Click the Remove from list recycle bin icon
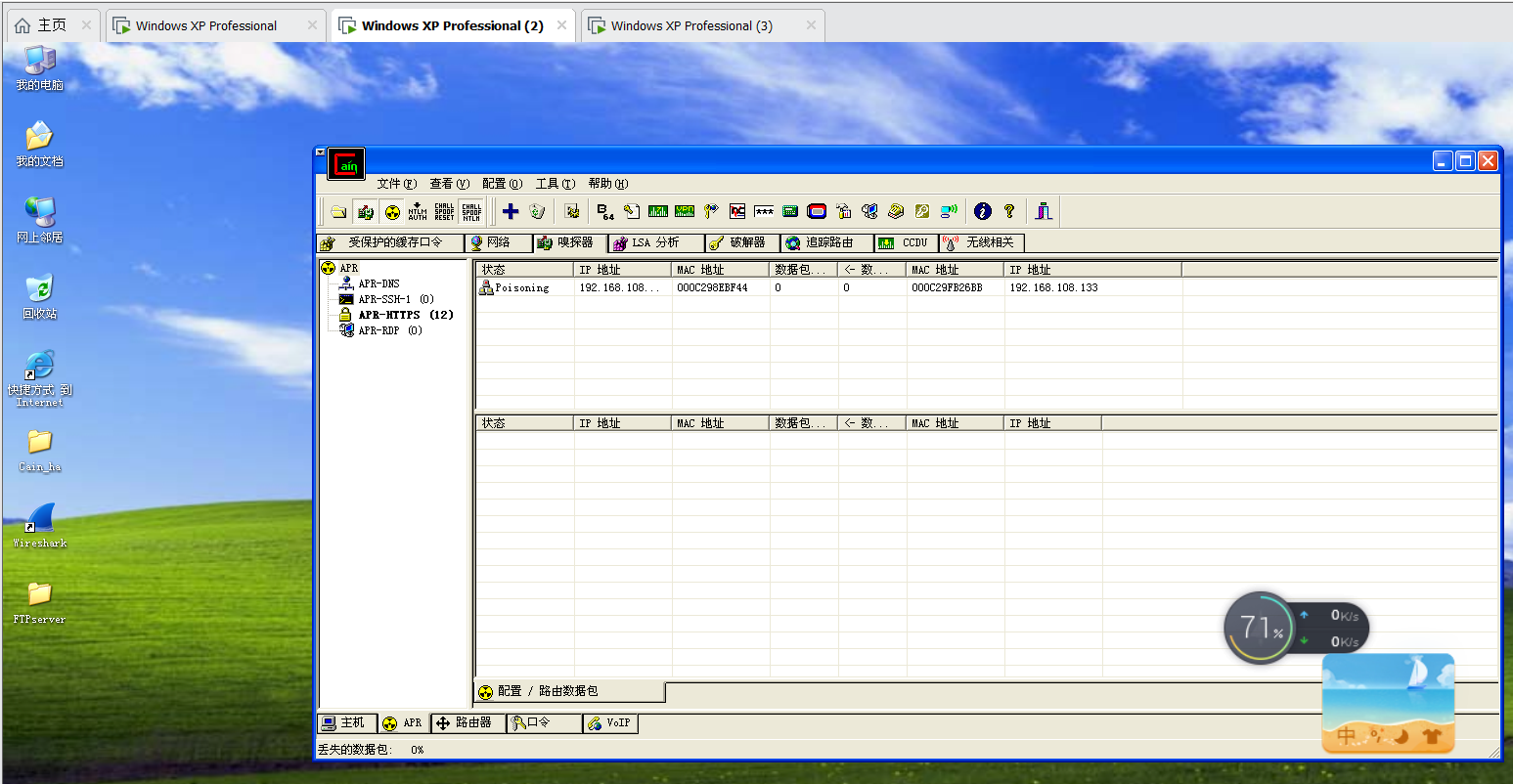Viewport: 1513px width, 784px height. click(x=537, y=211)
